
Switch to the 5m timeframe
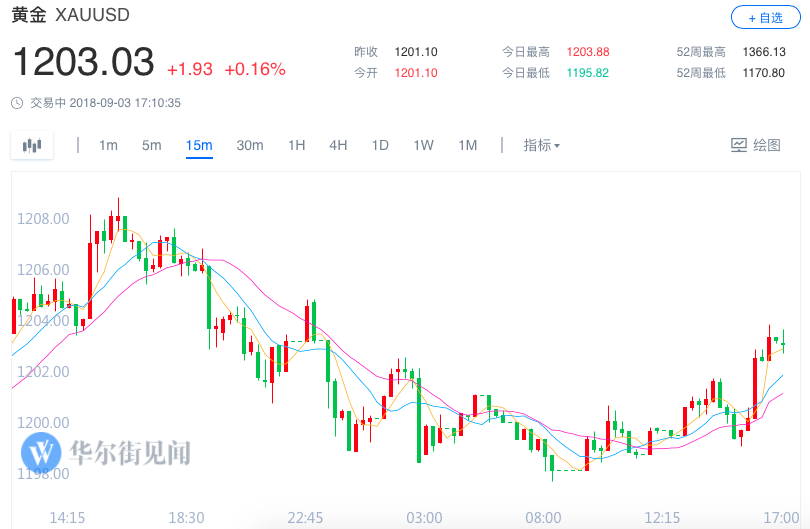pyautogui.click(x=151, y=145)
